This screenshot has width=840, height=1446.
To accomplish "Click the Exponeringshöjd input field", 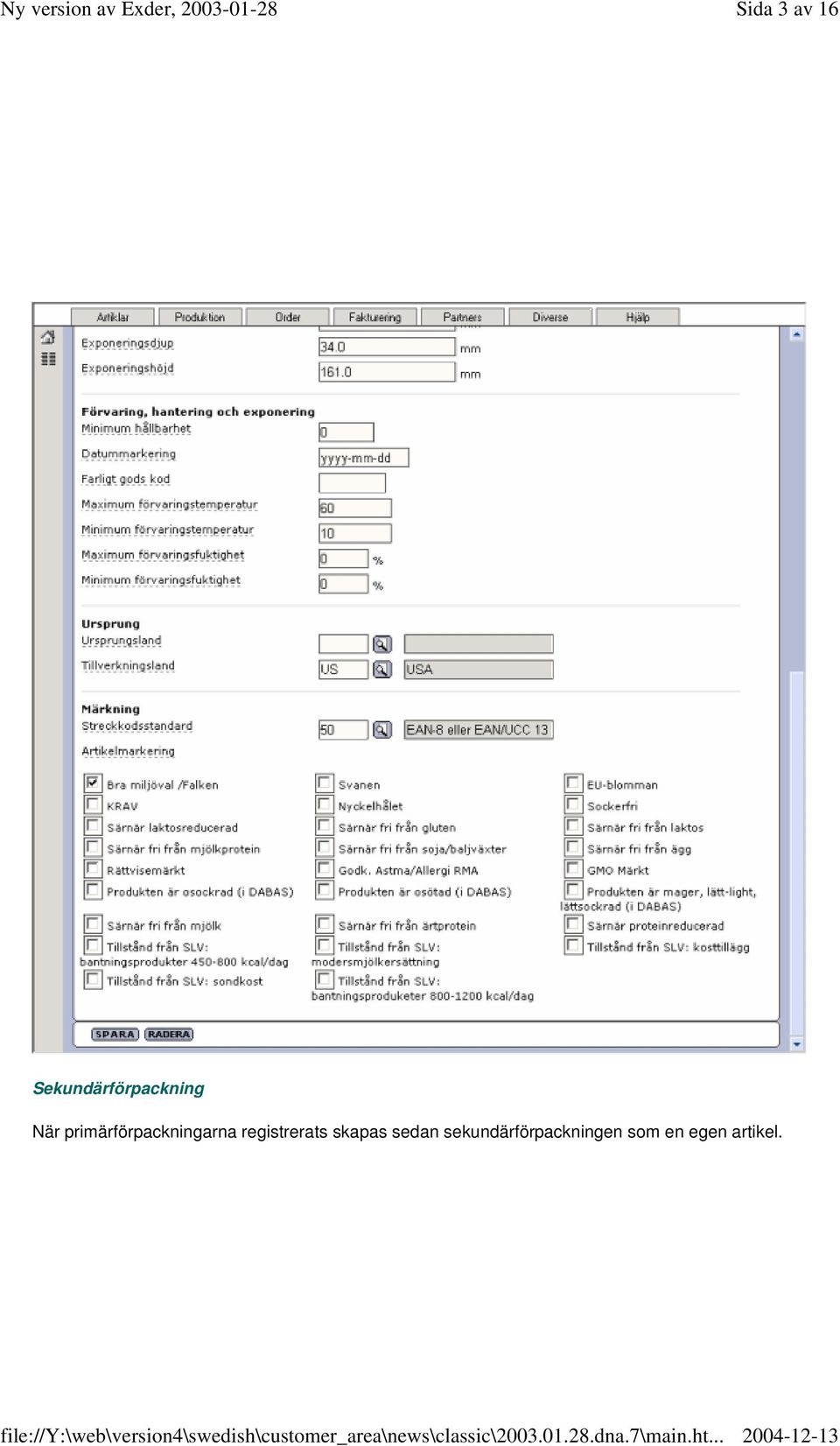I will [x=387, y=372].
